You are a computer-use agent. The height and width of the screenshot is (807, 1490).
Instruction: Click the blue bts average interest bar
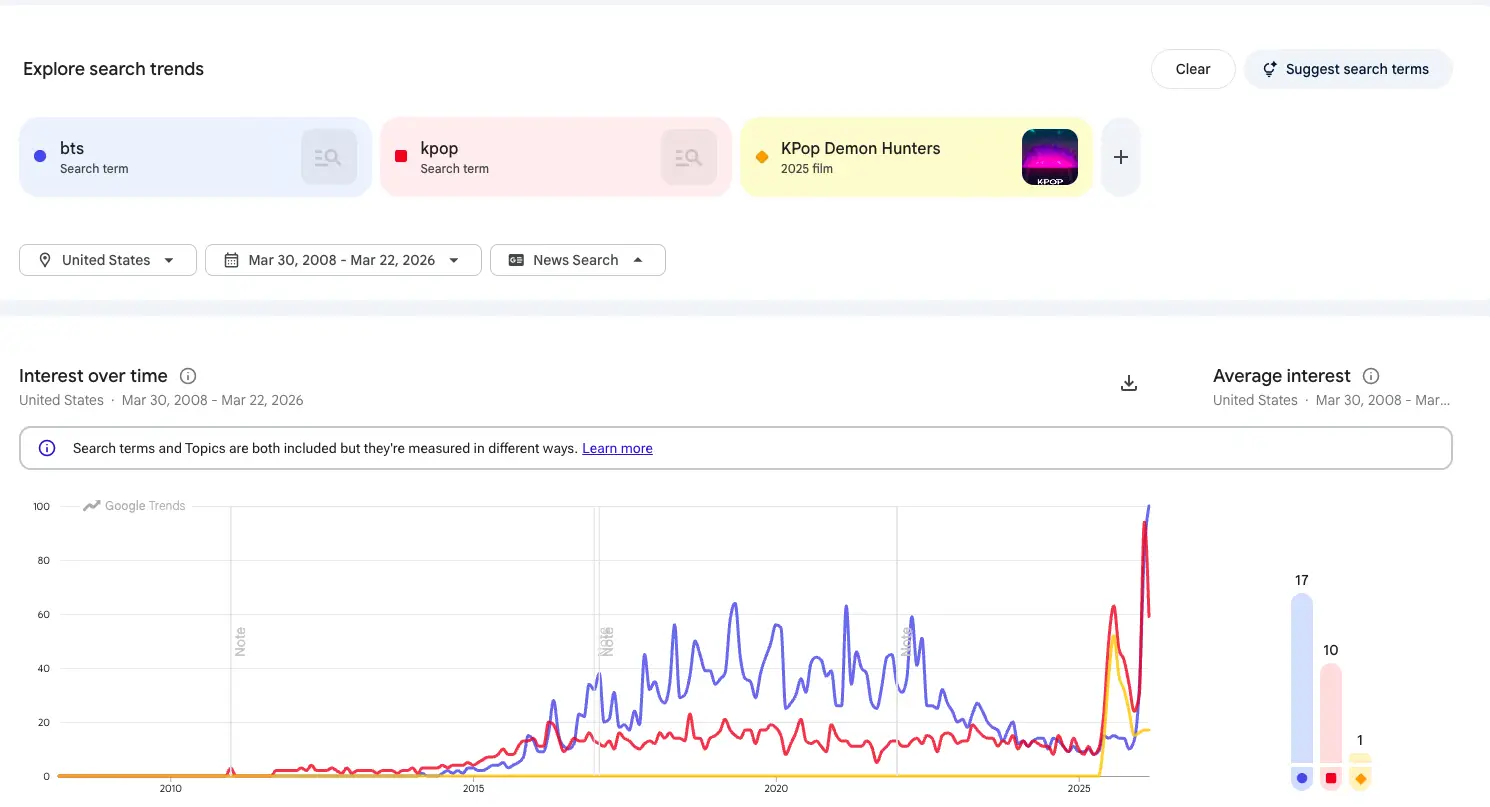(x=1301, y=680)
